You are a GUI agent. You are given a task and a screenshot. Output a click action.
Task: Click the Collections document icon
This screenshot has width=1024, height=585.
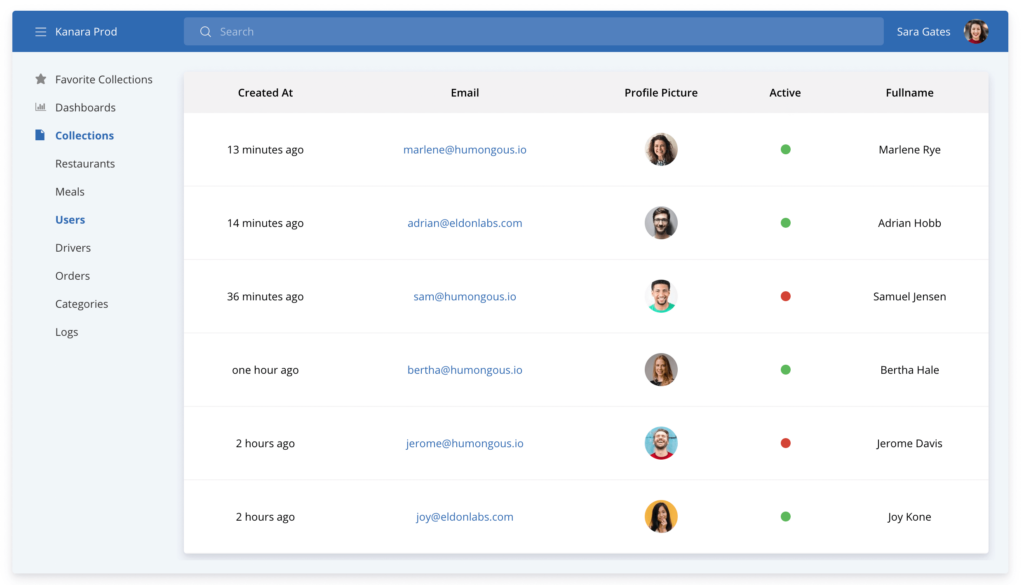40,135
